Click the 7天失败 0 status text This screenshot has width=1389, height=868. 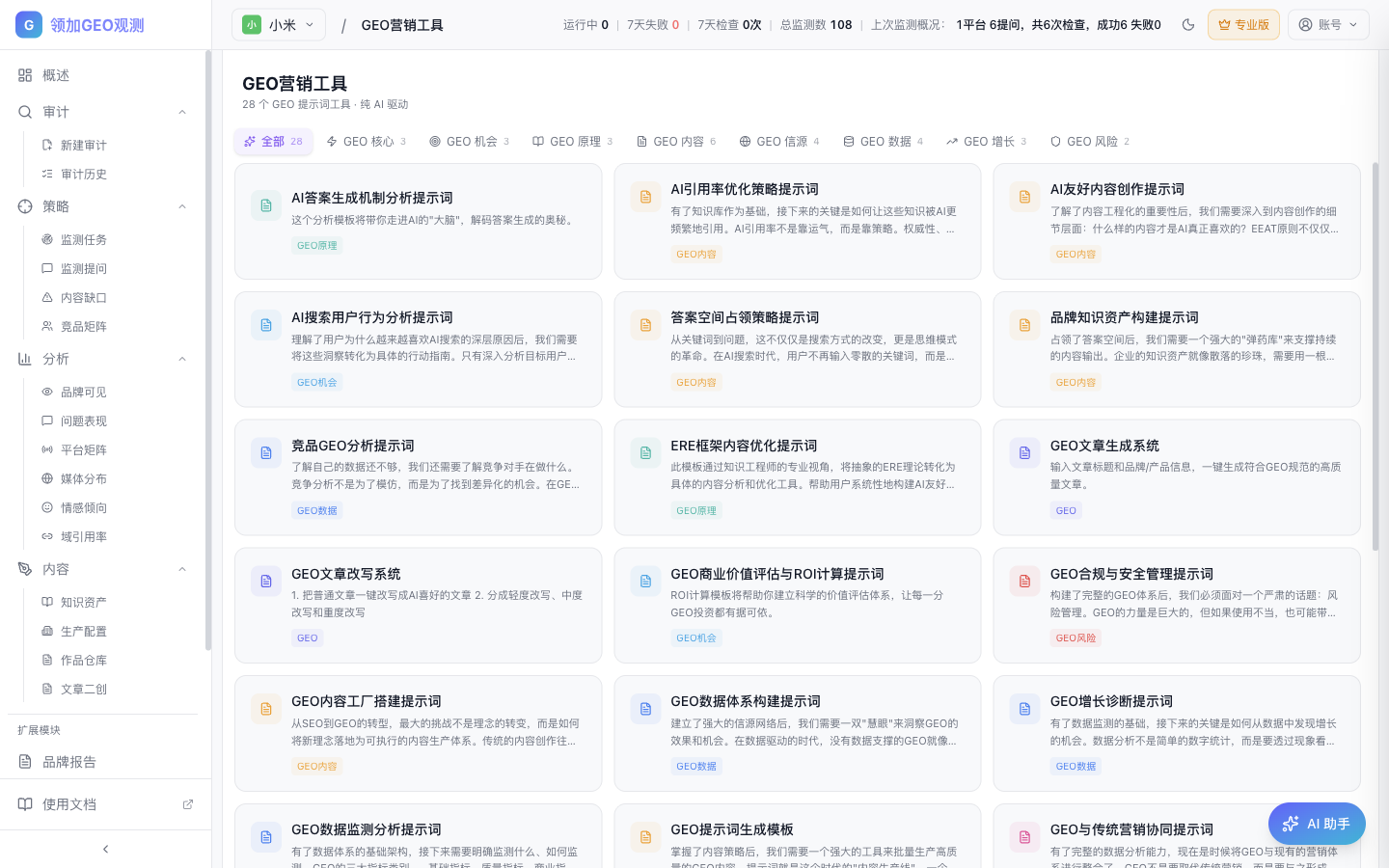(653, 25)
